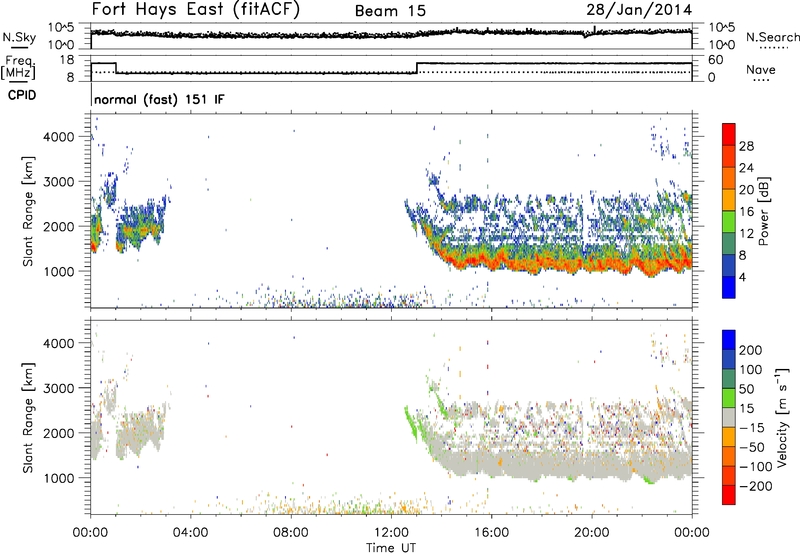Image resolution: width=800 pixels, height=554 pixels.
Task: Pick the dark green 8–12 dB power swatch
Action: (x=729, y=244)
